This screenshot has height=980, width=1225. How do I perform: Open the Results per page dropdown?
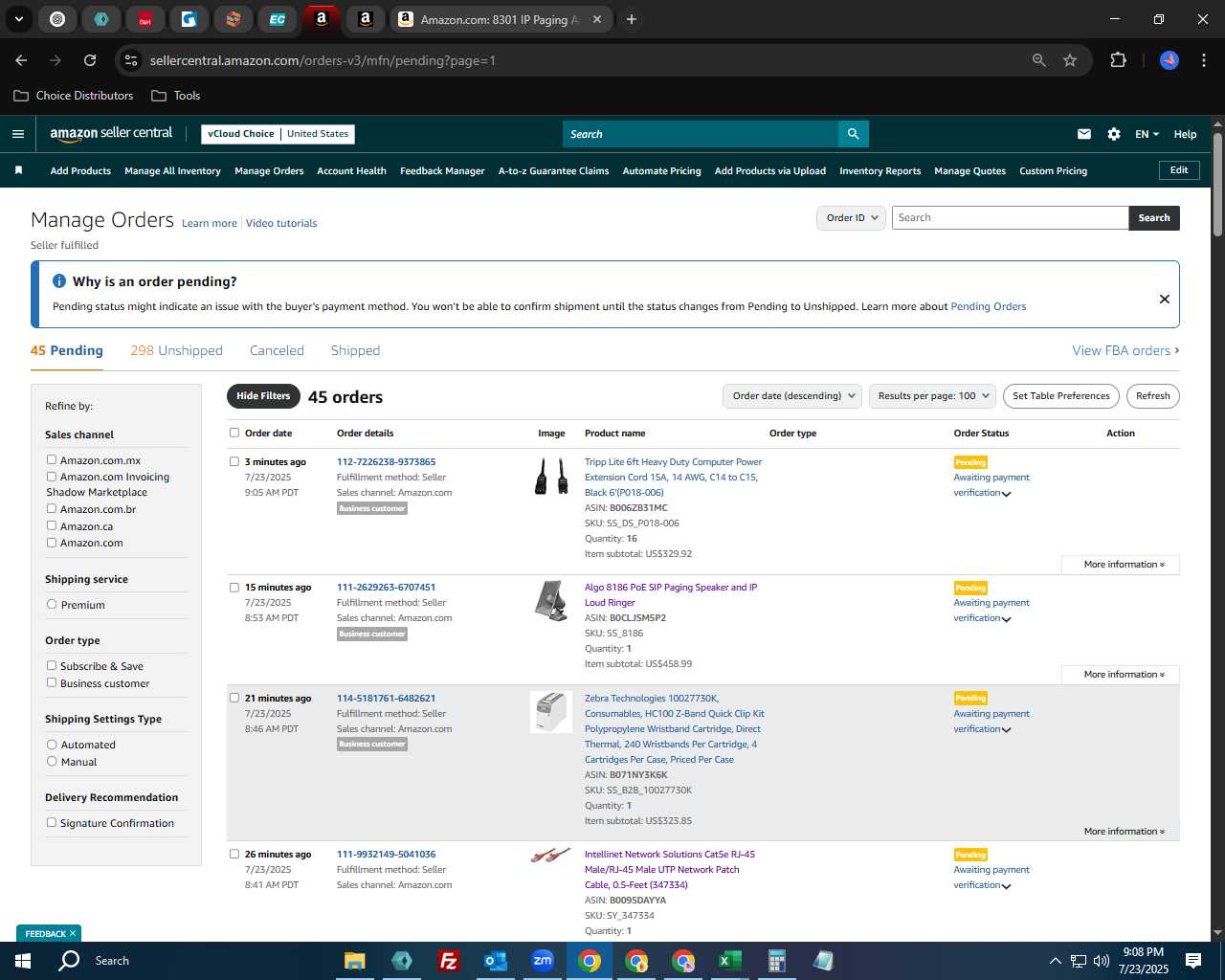pyautogui.click(x=932, y=396)
